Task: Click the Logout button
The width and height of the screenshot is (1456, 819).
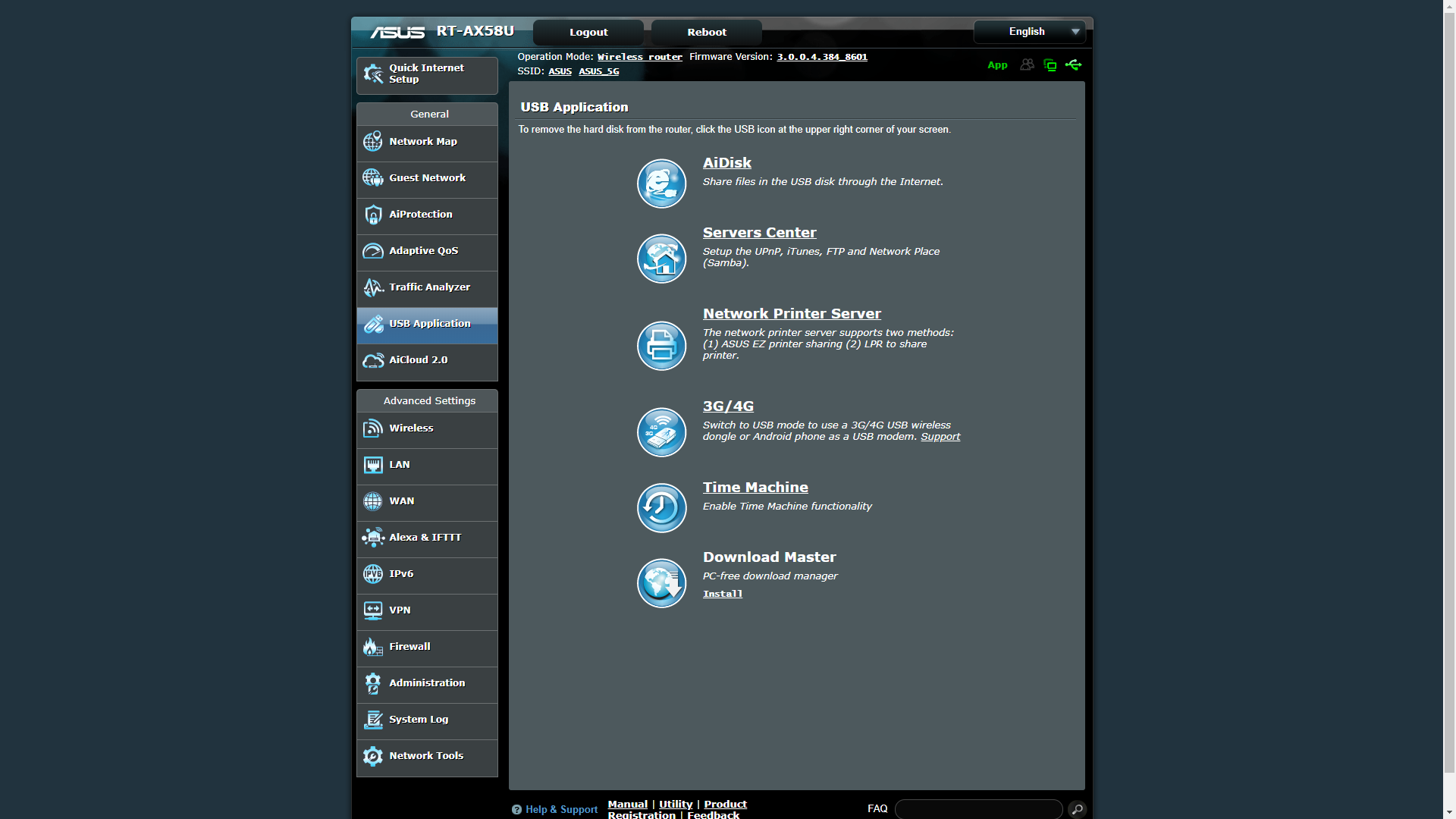Action: [588, 33]
